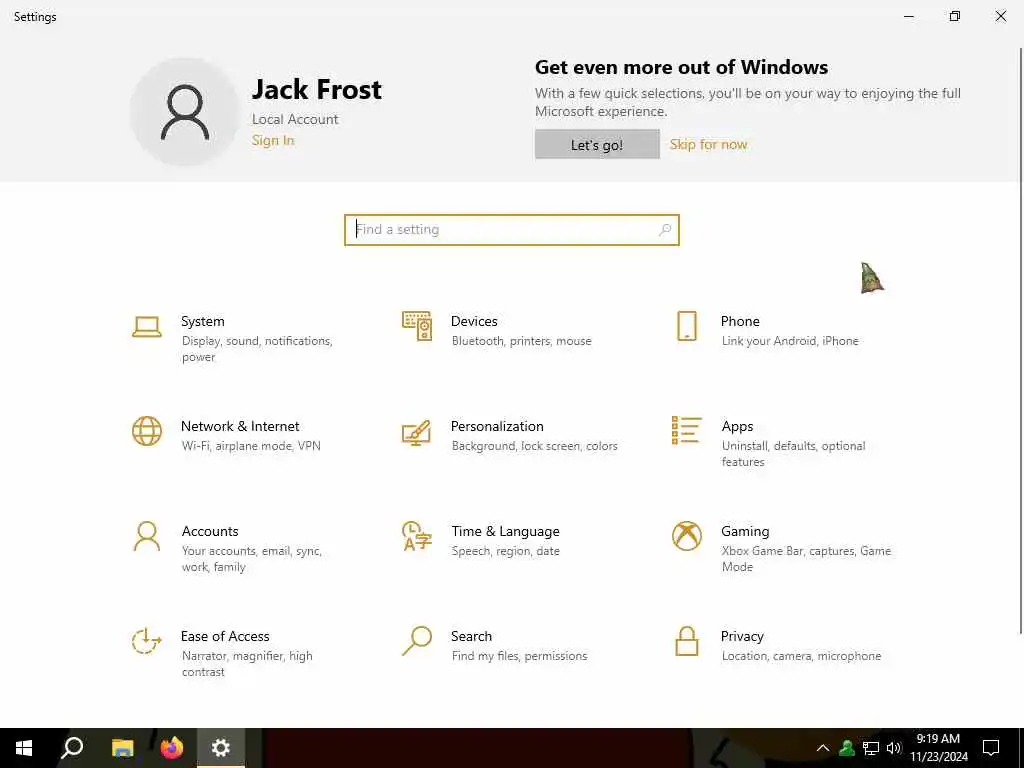The image size is (1024, 768).
Task: Show hidden system tray icons
Action: [823, 748]
